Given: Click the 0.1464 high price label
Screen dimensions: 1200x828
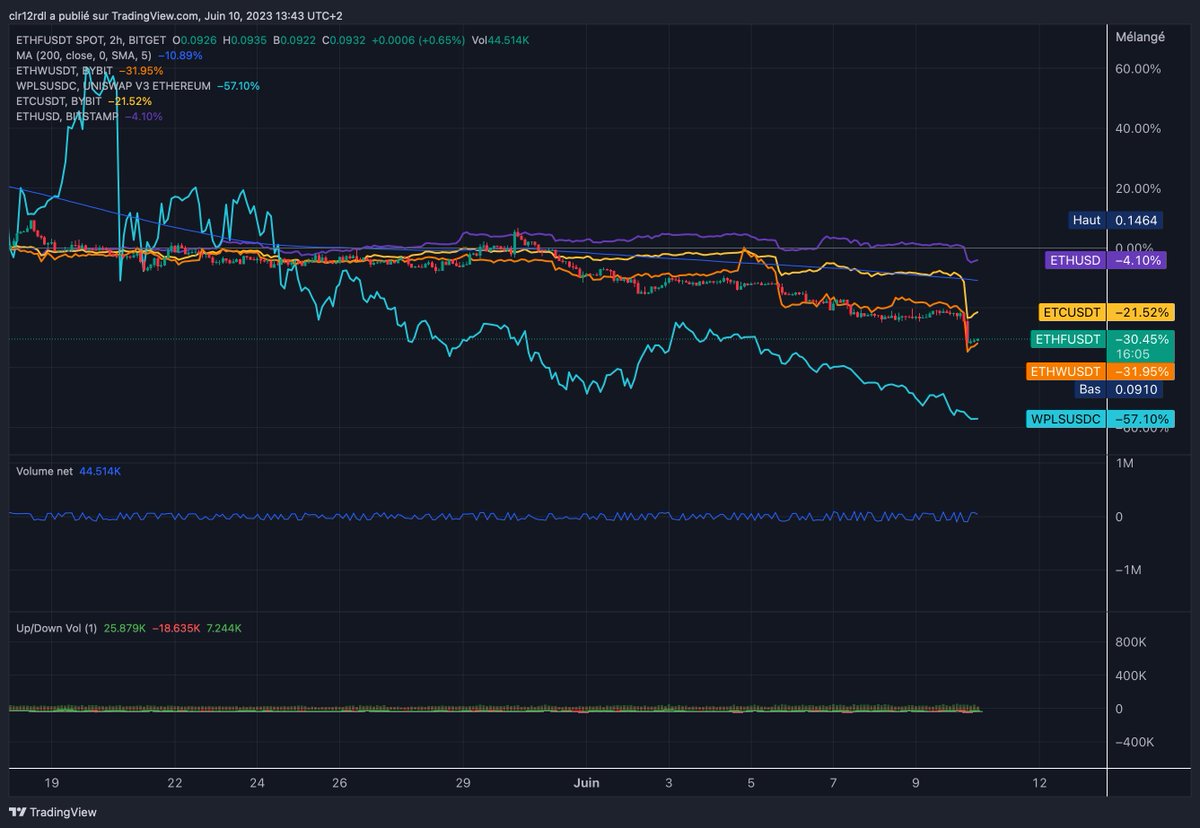Looking at the screenshot, I should coord(1134,220).
